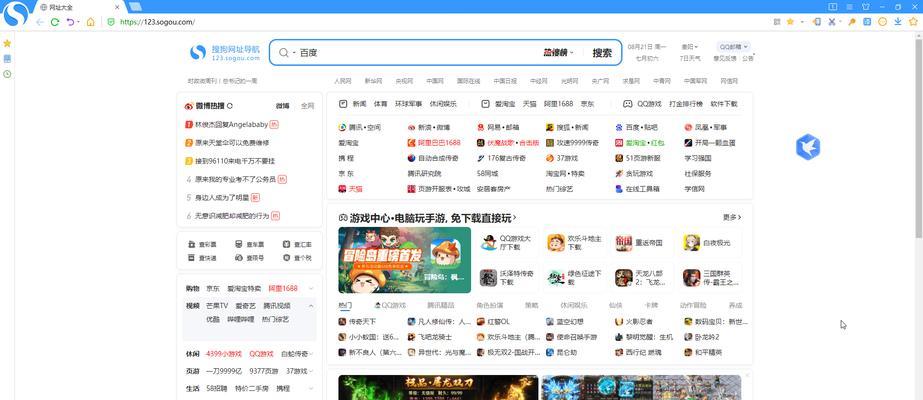Click the 查彩票 lottery shortcut
Viewport: 923px width, 400px height.
(x=202, y=244)
